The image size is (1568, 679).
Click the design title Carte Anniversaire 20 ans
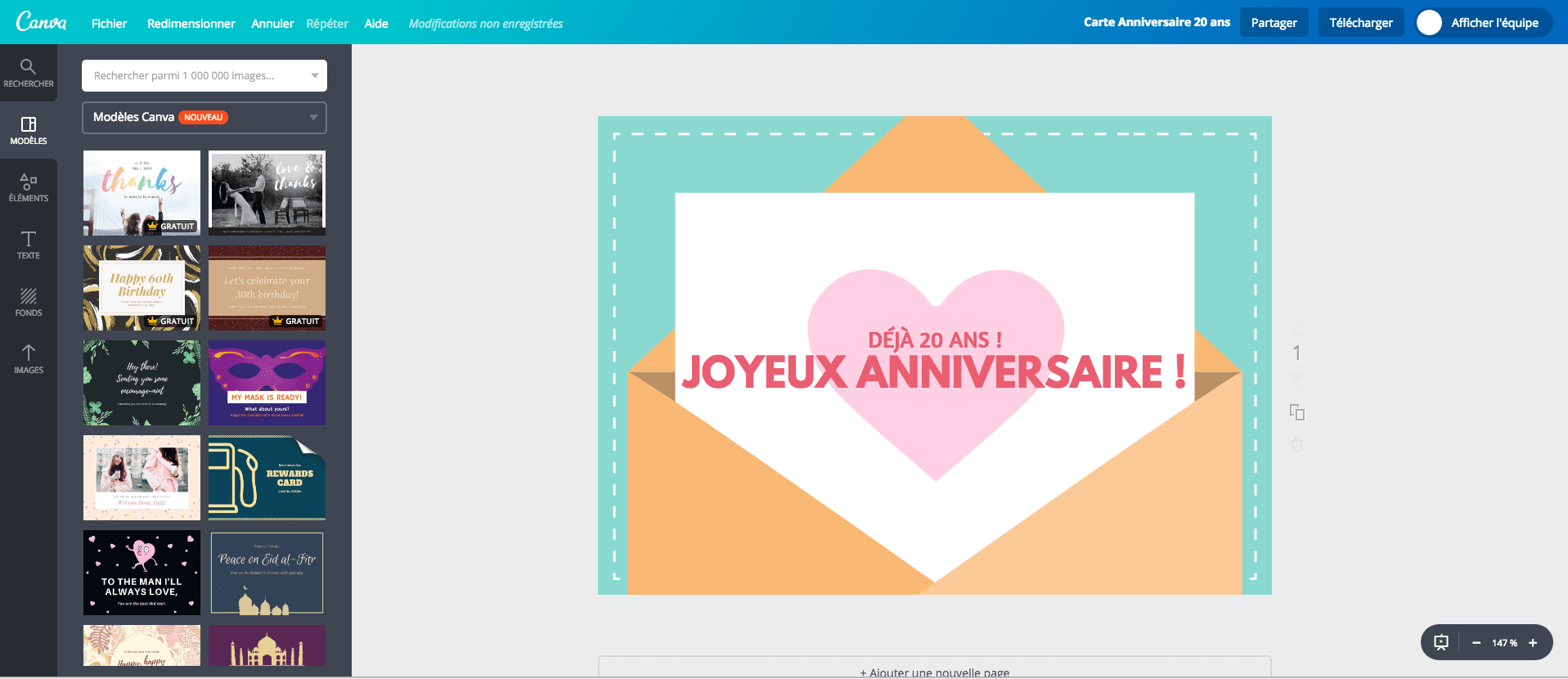click(x=1157, y=22)
